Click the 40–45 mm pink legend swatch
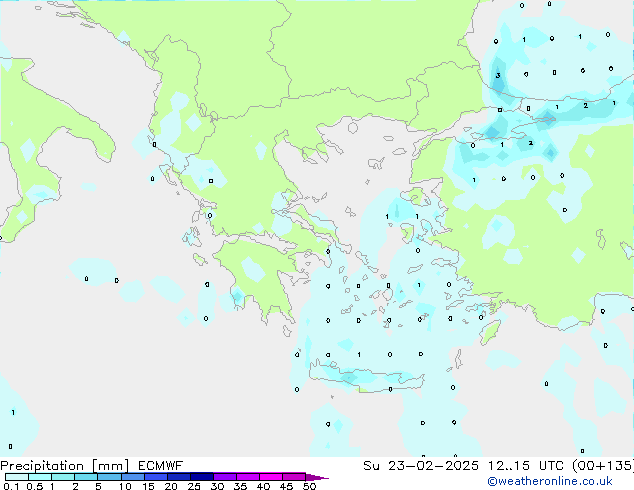 point(271,477)
